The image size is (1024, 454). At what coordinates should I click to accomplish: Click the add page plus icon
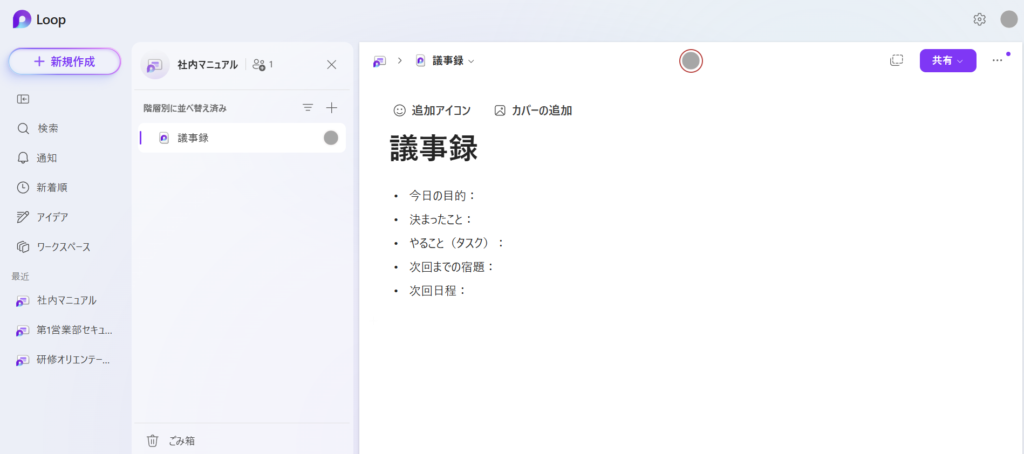[x=332, y=107]
